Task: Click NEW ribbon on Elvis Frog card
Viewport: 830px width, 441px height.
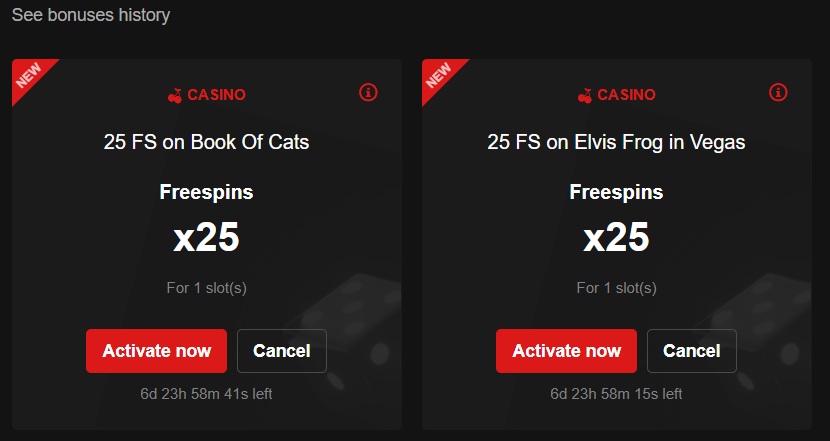Action: pyautogui.click(x=439, y=76)
